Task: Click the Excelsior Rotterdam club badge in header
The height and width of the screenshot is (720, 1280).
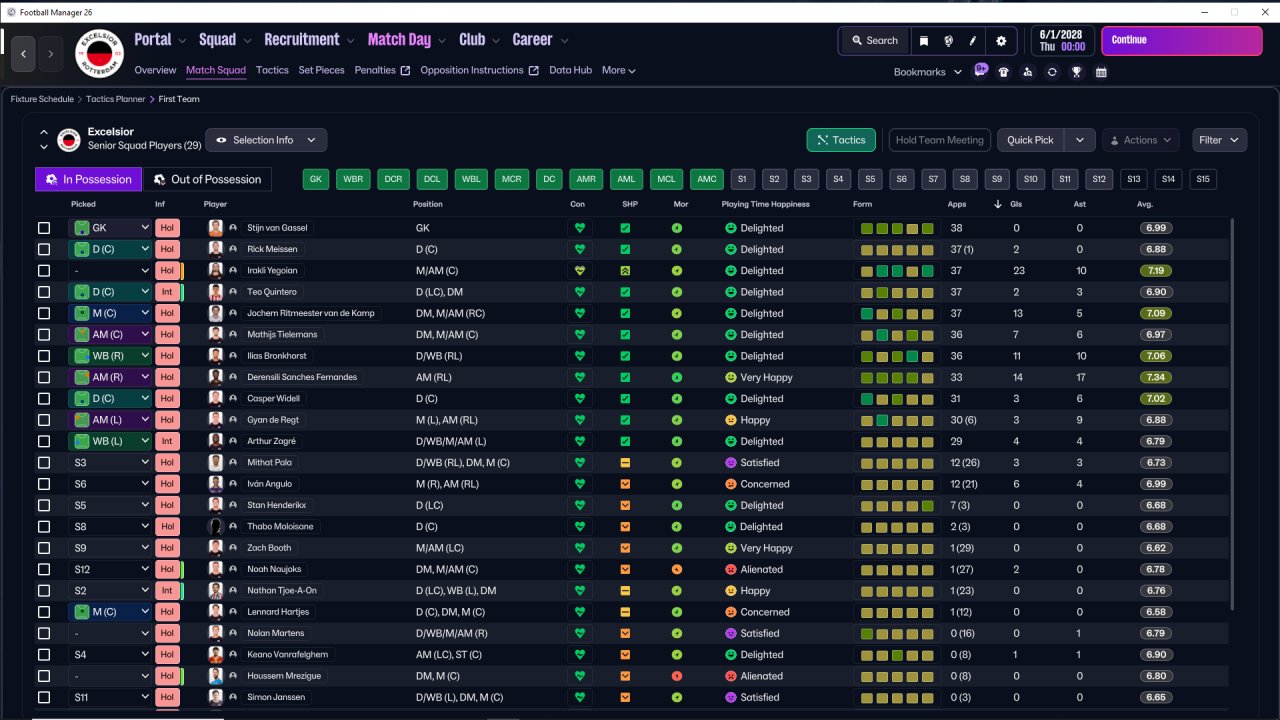Action: 99,53
